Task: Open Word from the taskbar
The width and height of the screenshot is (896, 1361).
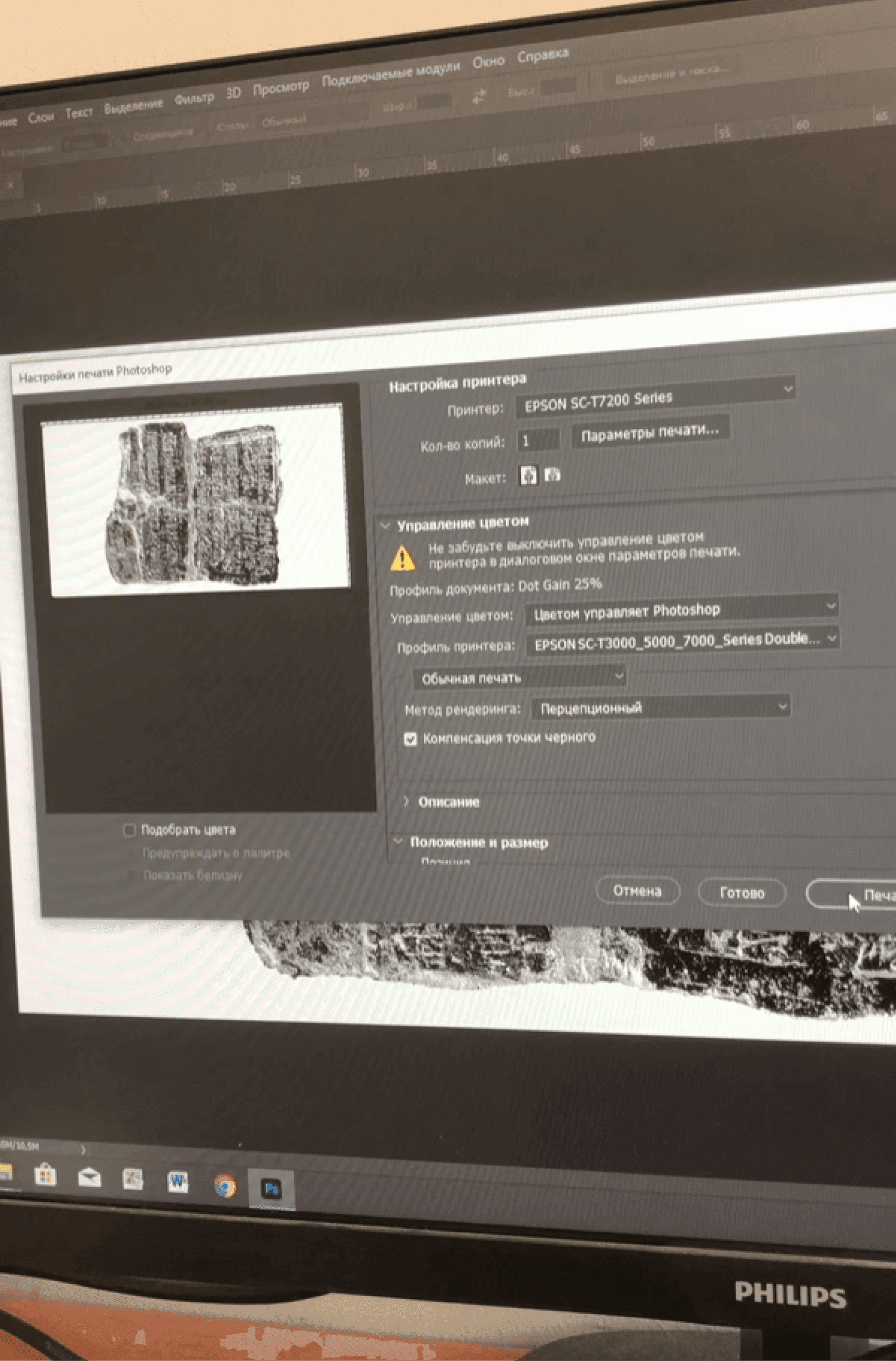Action: [177, 1182]
